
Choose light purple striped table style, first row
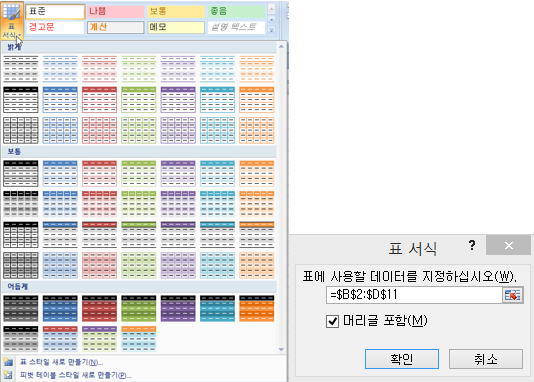click(x=178, y=69)
